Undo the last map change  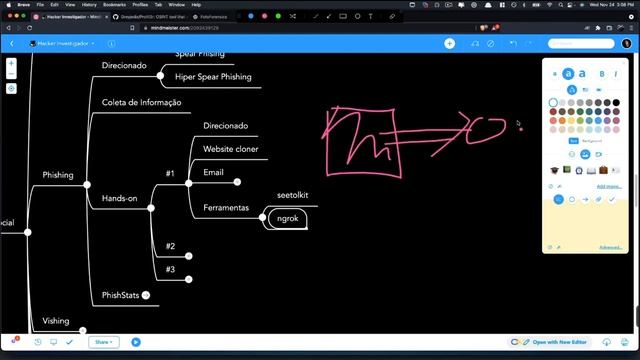point(513,43)
